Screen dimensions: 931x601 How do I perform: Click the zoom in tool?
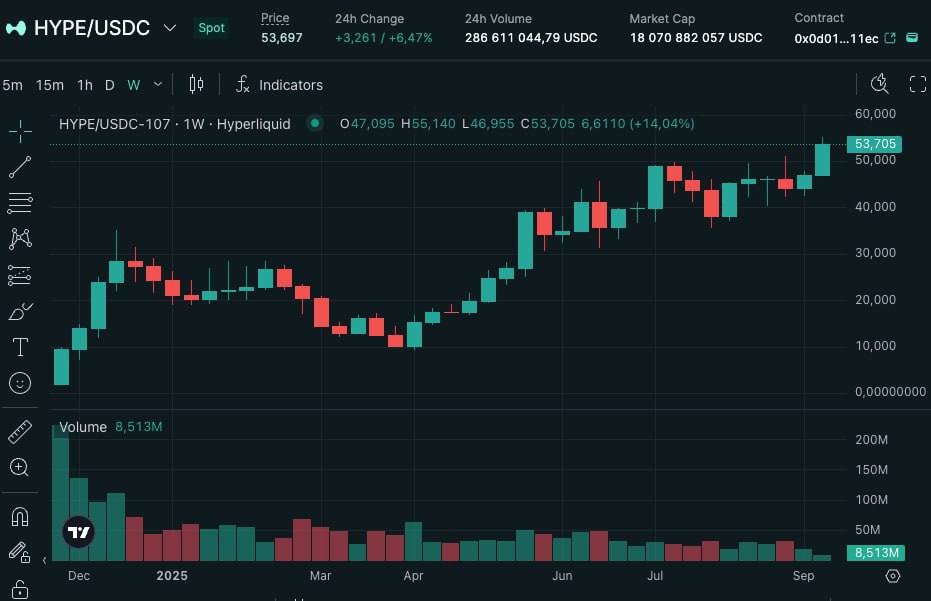(19, 467)
